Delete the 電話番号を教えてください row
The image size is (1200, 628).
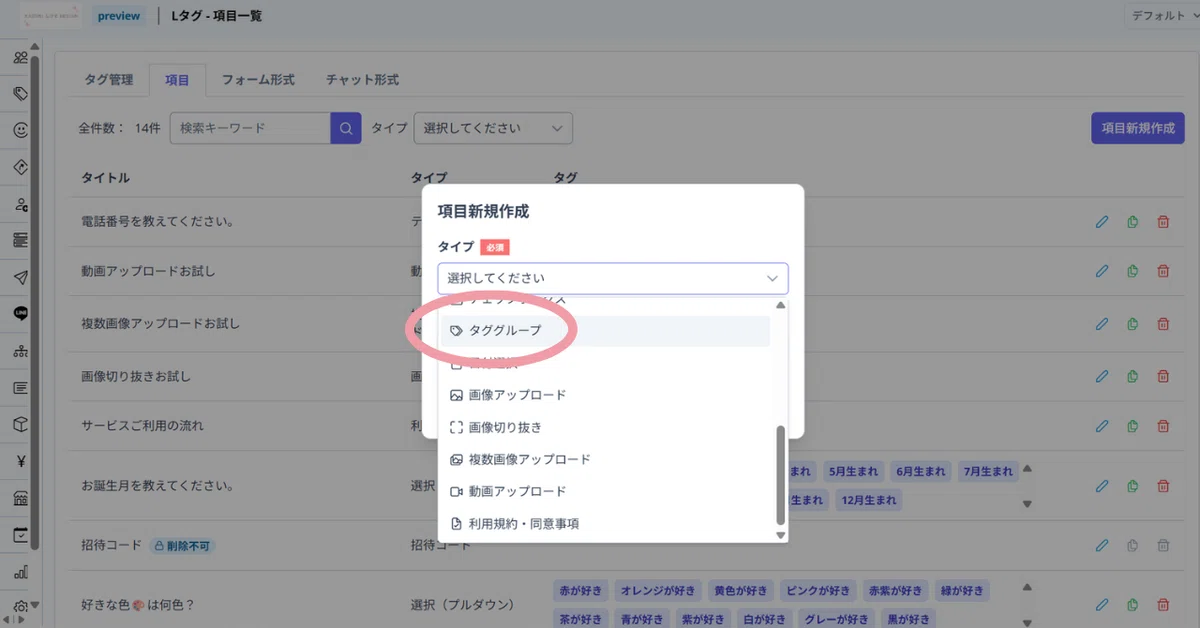[1163, 222]
